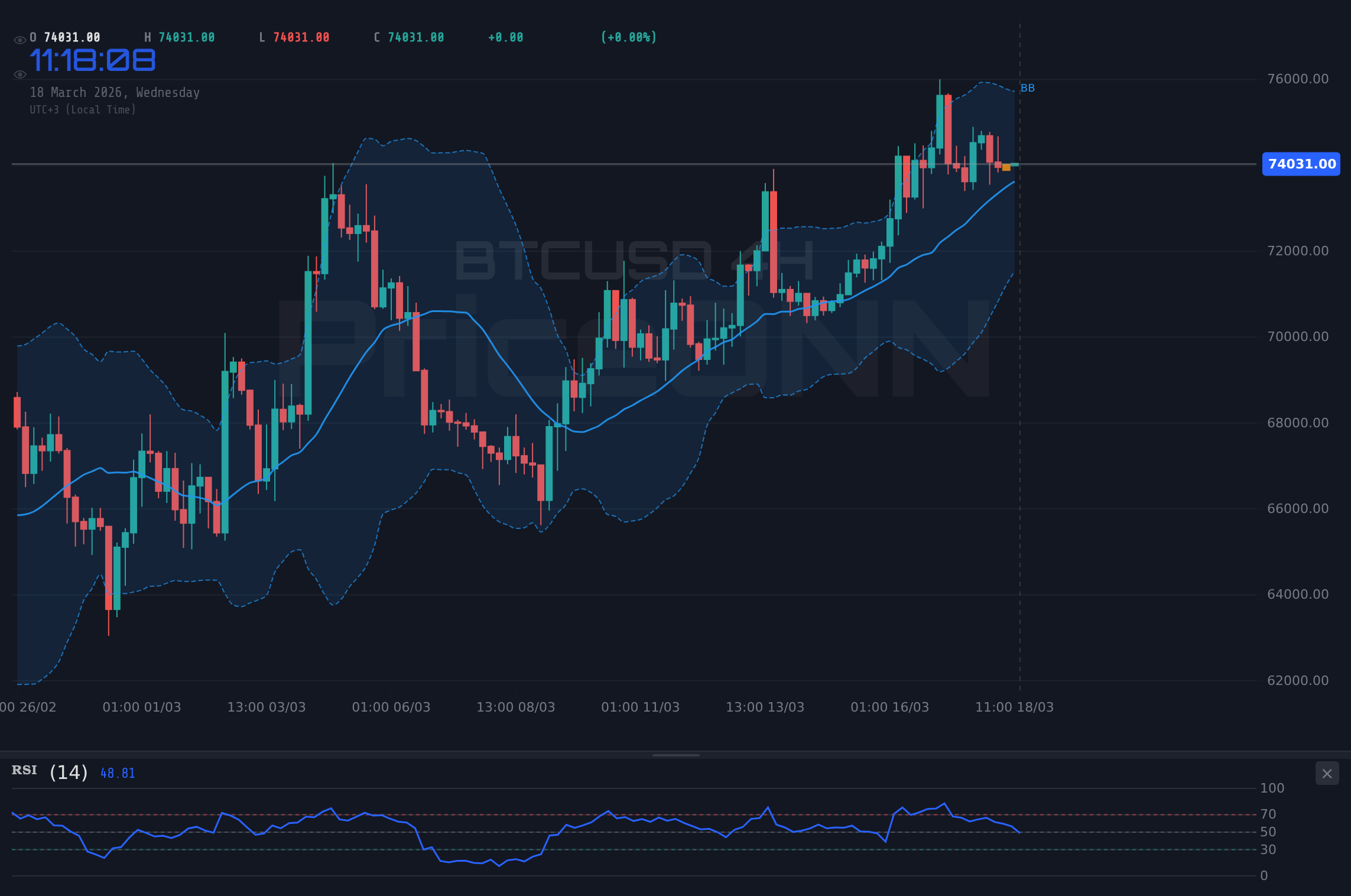The width and height of the screenshot is (1351, 896).
Task: Click the 18 March 2026 date text
Action: [115, 92]
